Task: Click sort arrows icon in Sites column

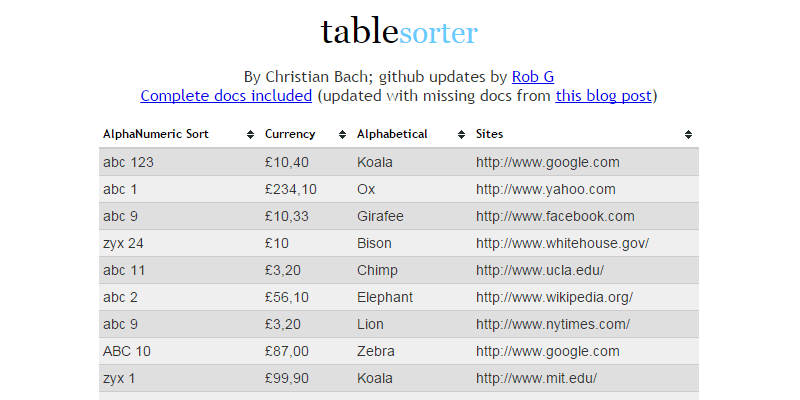Action: click(688, 135)
